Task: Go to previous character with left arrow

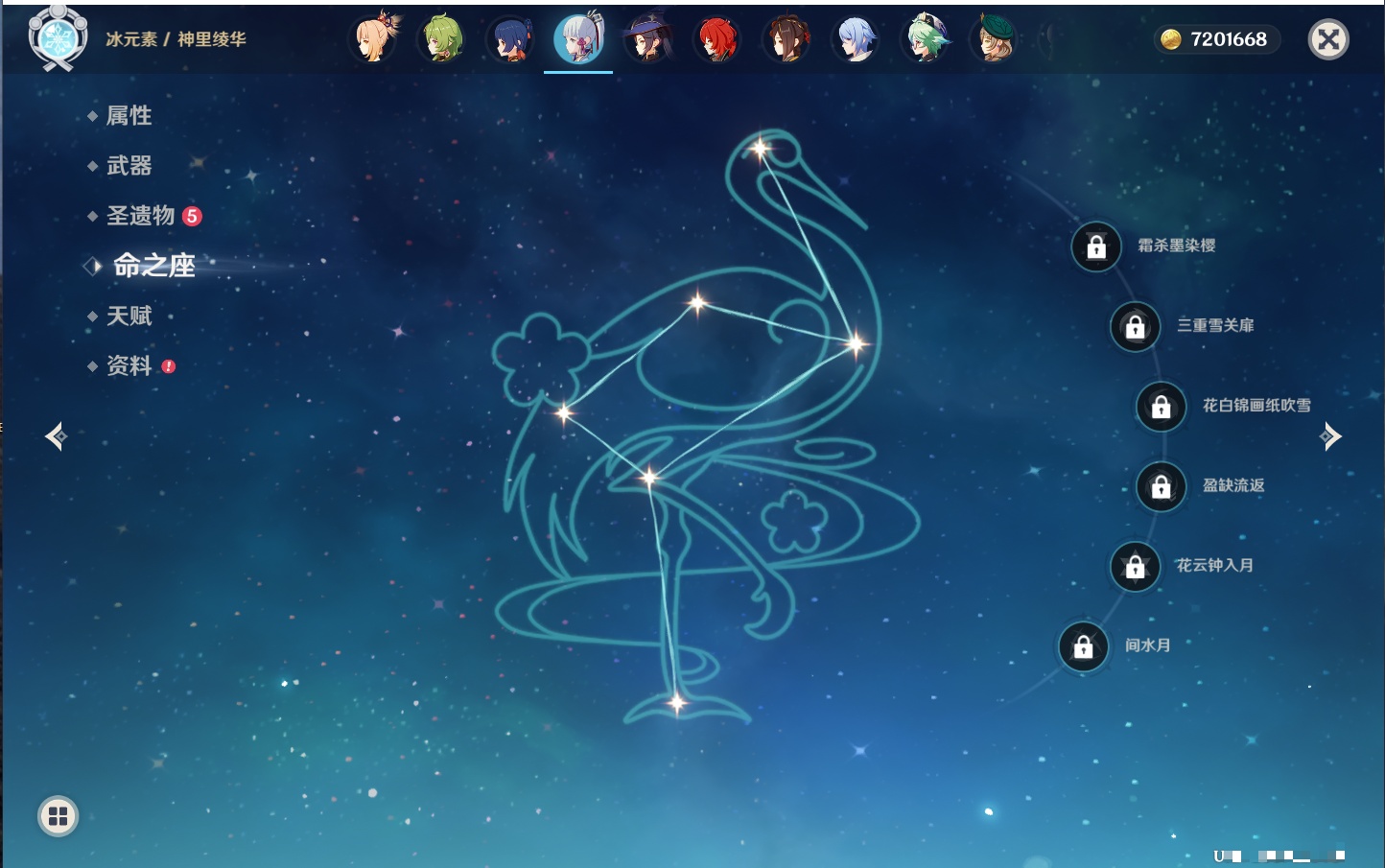Action: 56,436
